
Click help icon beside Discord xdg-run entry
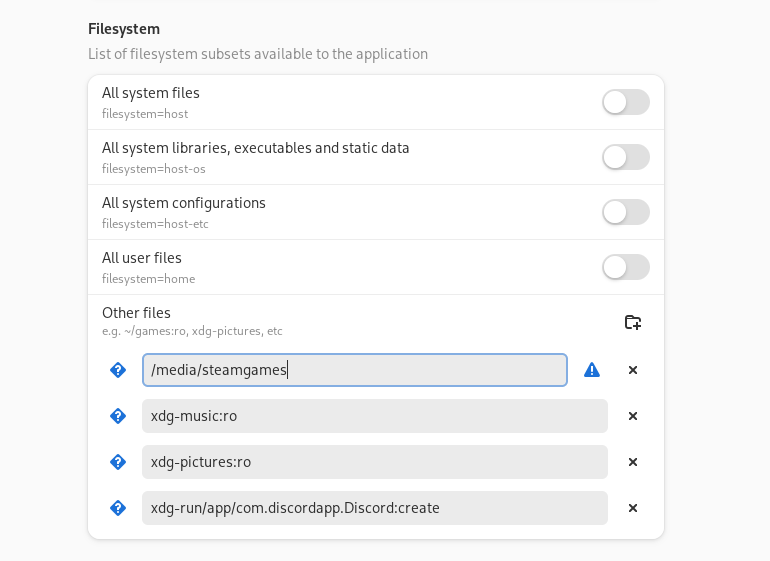118,508
